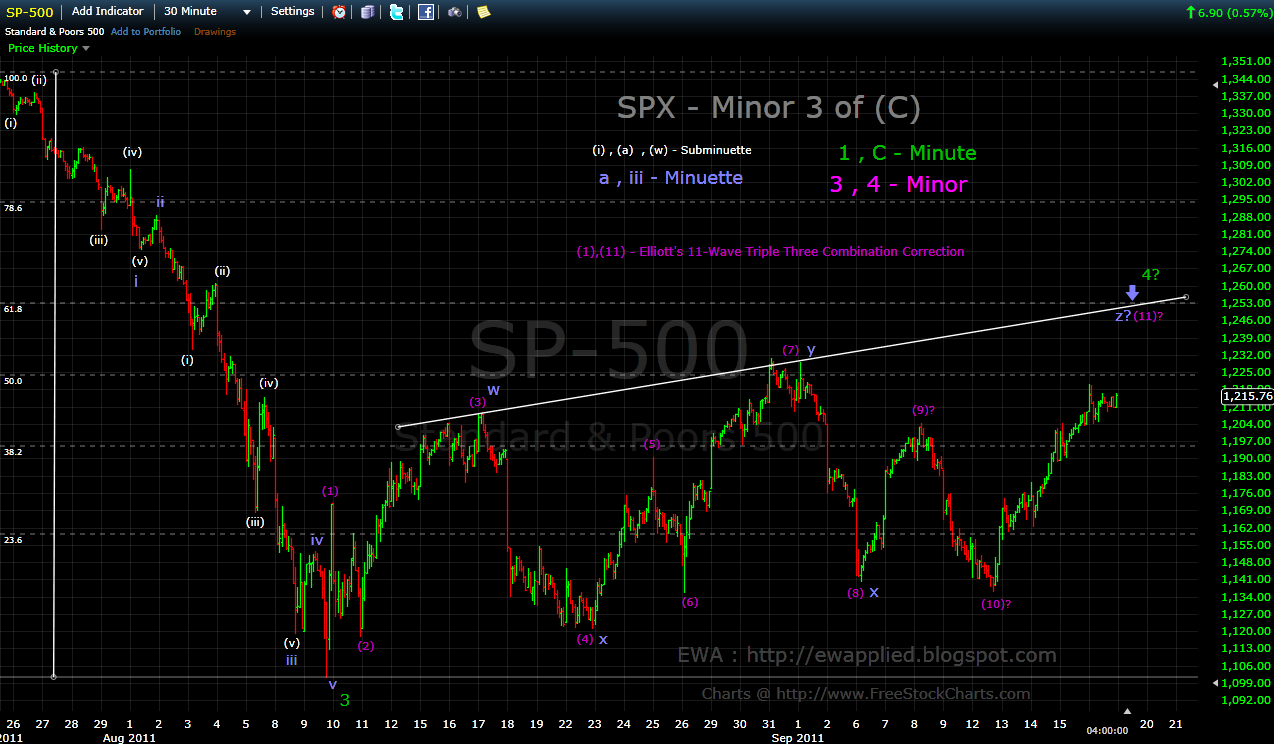Select the blue arrow annotation near the trendline

(1131, 294)
